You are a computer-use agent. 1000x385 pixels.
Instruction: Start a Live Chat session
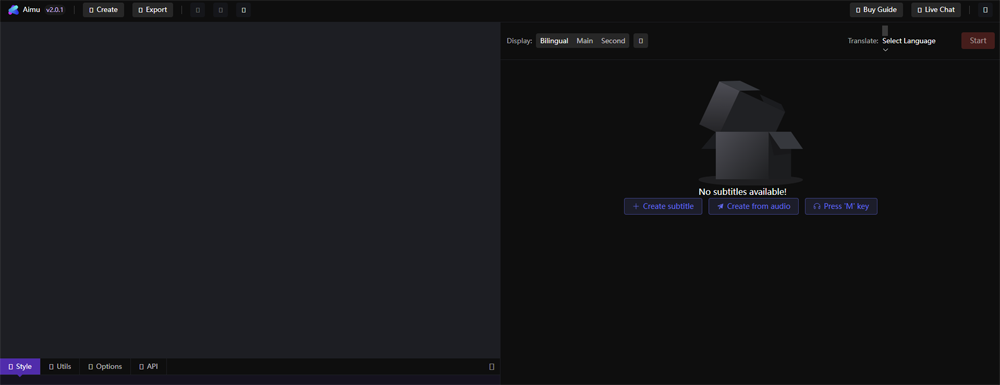pos(936,10)
